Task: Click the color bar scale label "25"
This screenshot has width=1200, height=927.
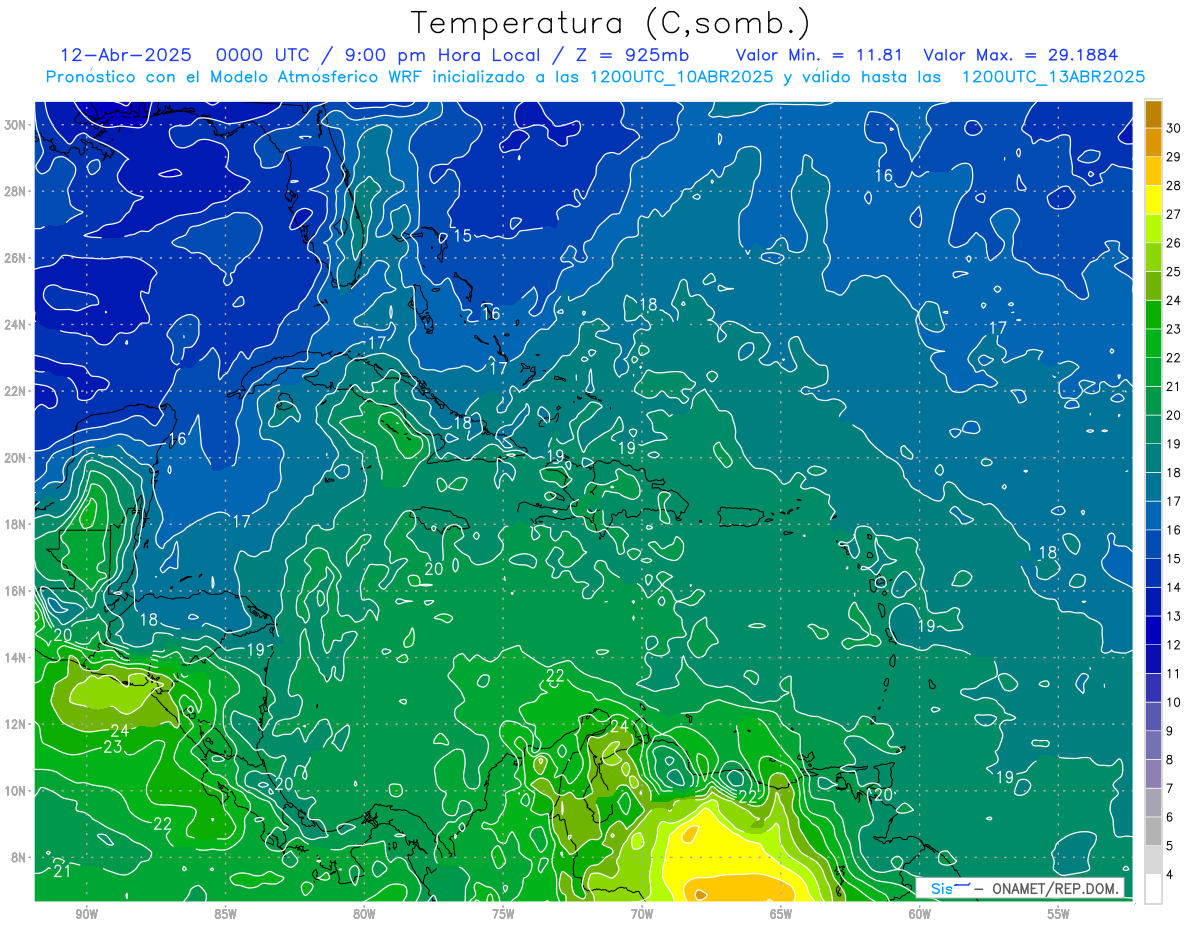Action: (1174, 272)
